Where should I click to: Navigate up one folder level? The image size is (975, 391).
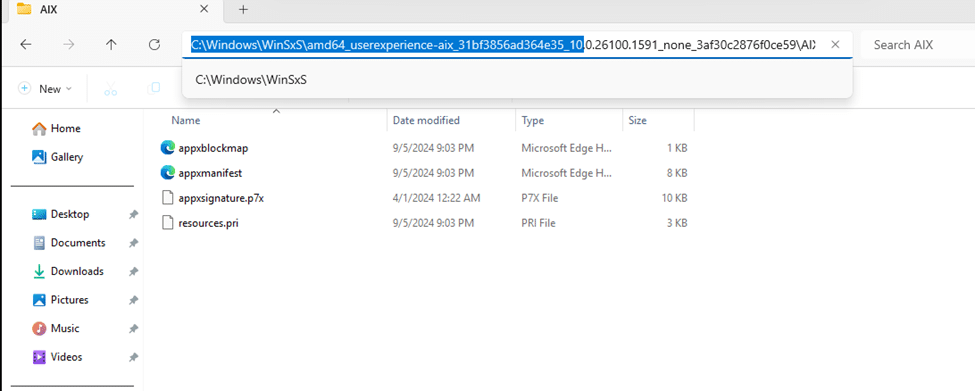click(111, 45)
